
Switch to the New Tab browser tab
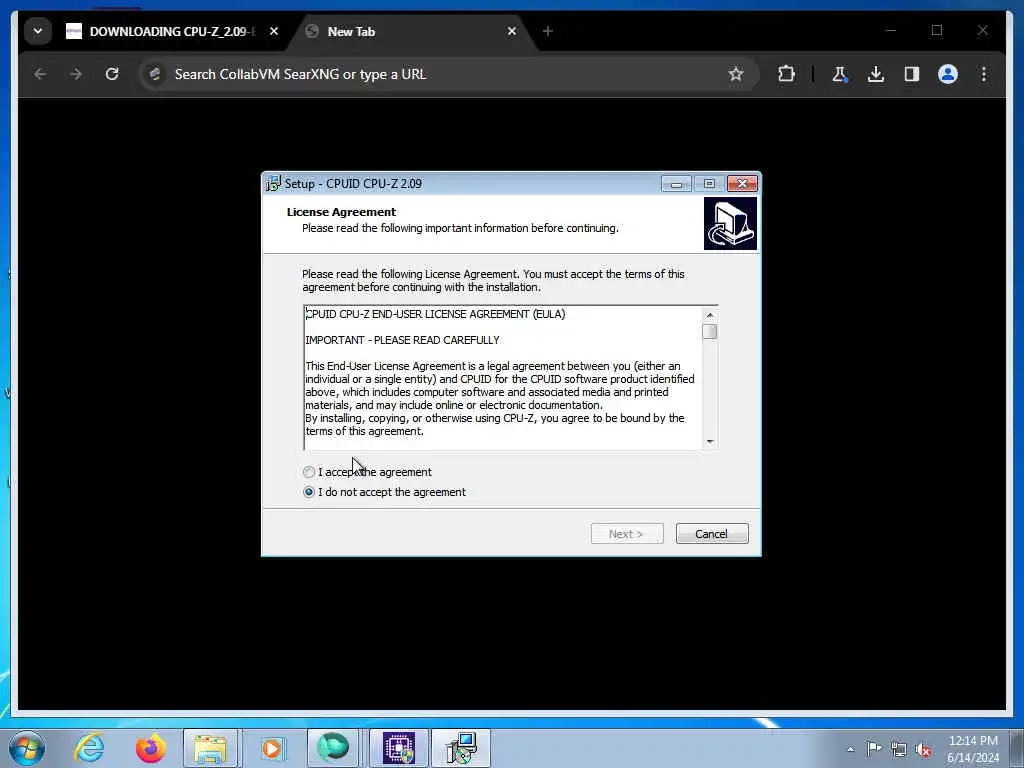(404, 31)
